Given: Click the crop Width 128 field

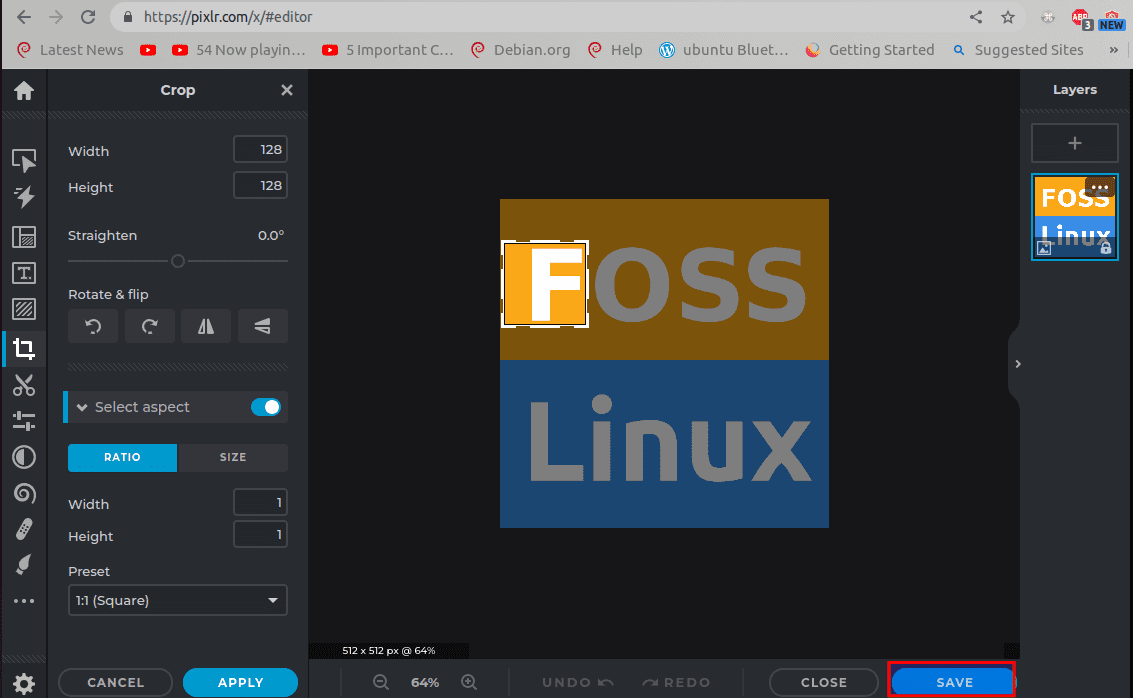Looking at the screenshot, I should 260,150.
